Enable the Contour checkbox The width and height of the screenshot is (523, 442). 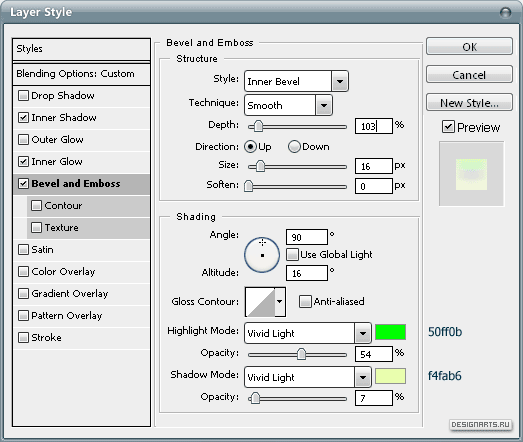point(36,206)
